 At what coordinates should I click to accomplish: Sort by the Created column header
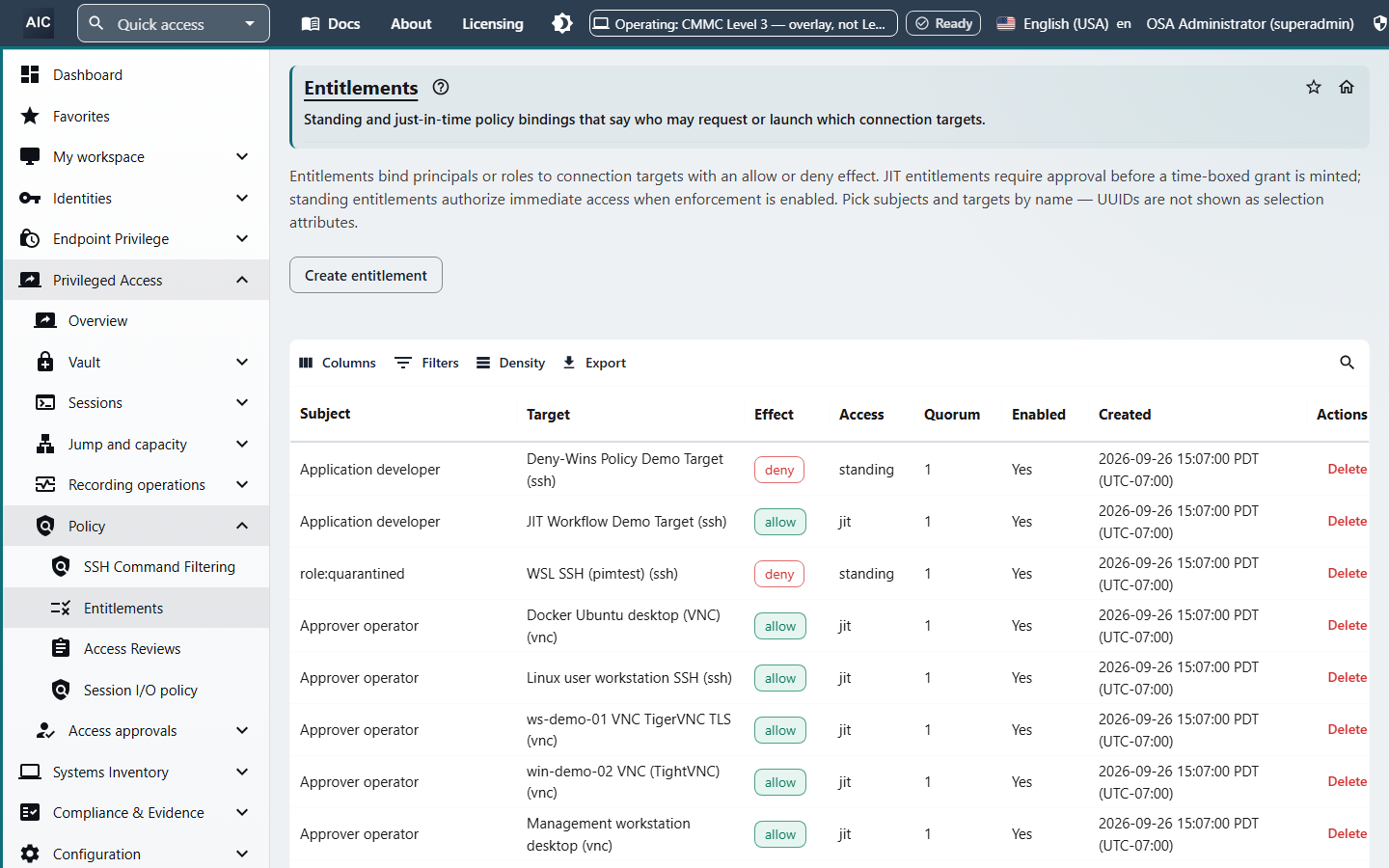[1125, 415]
